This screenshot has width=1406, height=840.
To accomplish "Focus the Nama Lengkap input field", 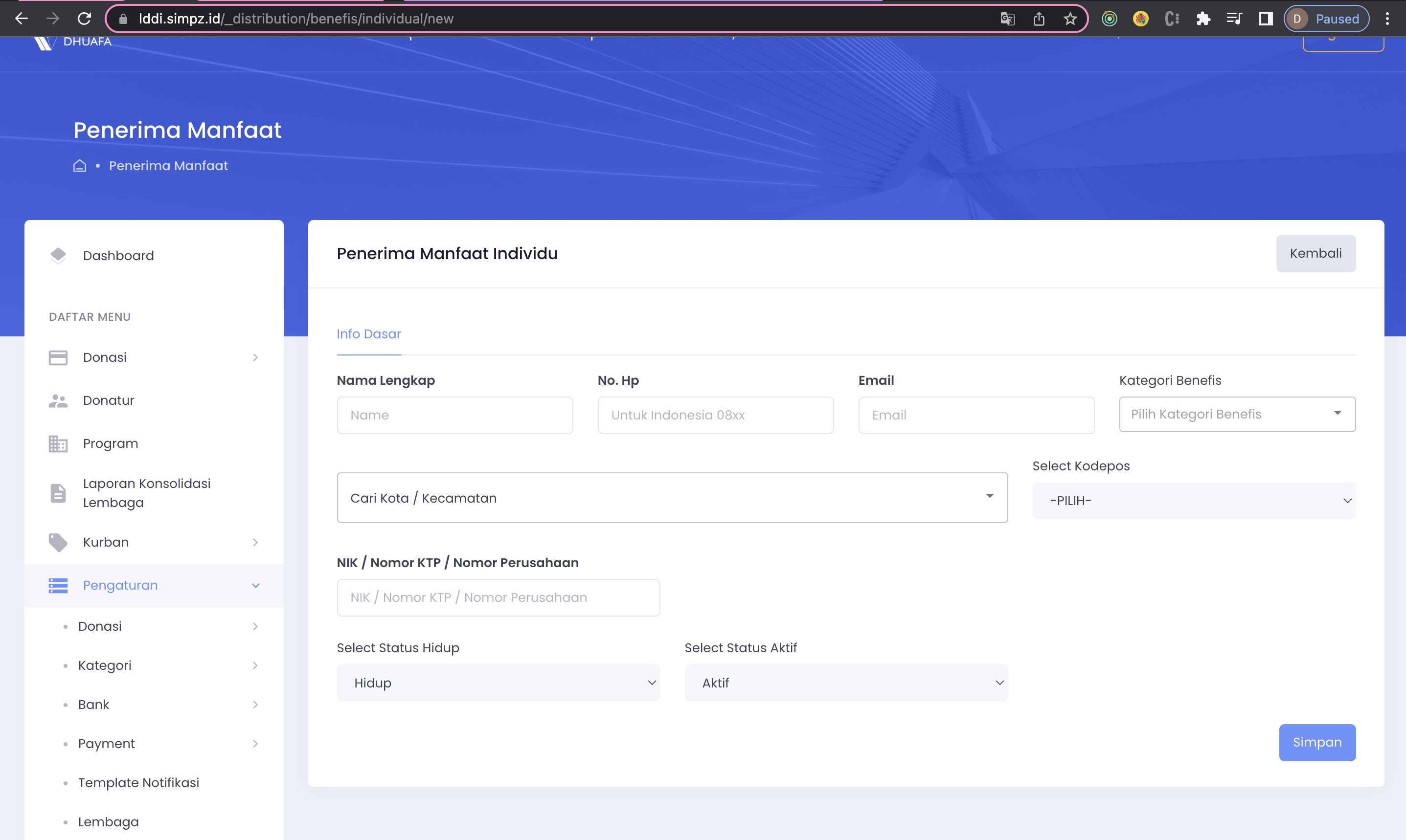I will pyautogui.click(x=454, y=416).
